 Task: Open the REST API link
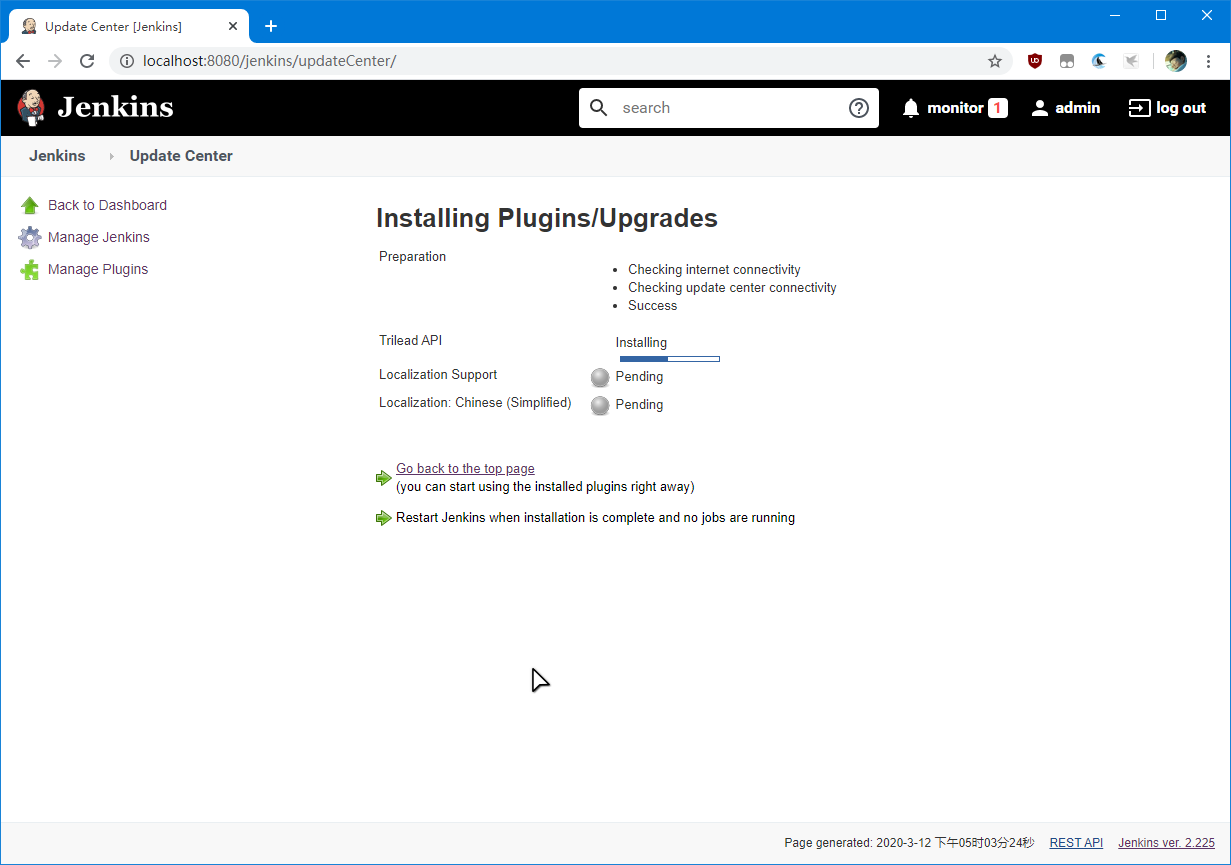coord(1076,843)
